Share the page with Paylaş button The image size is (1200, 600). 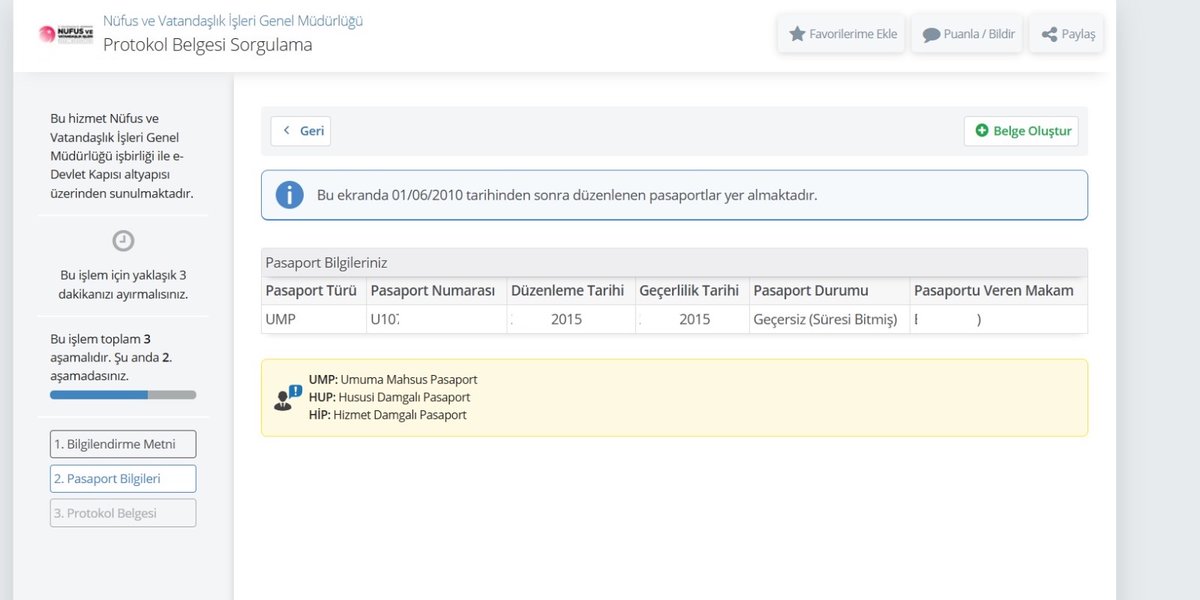coord(1067,34)
